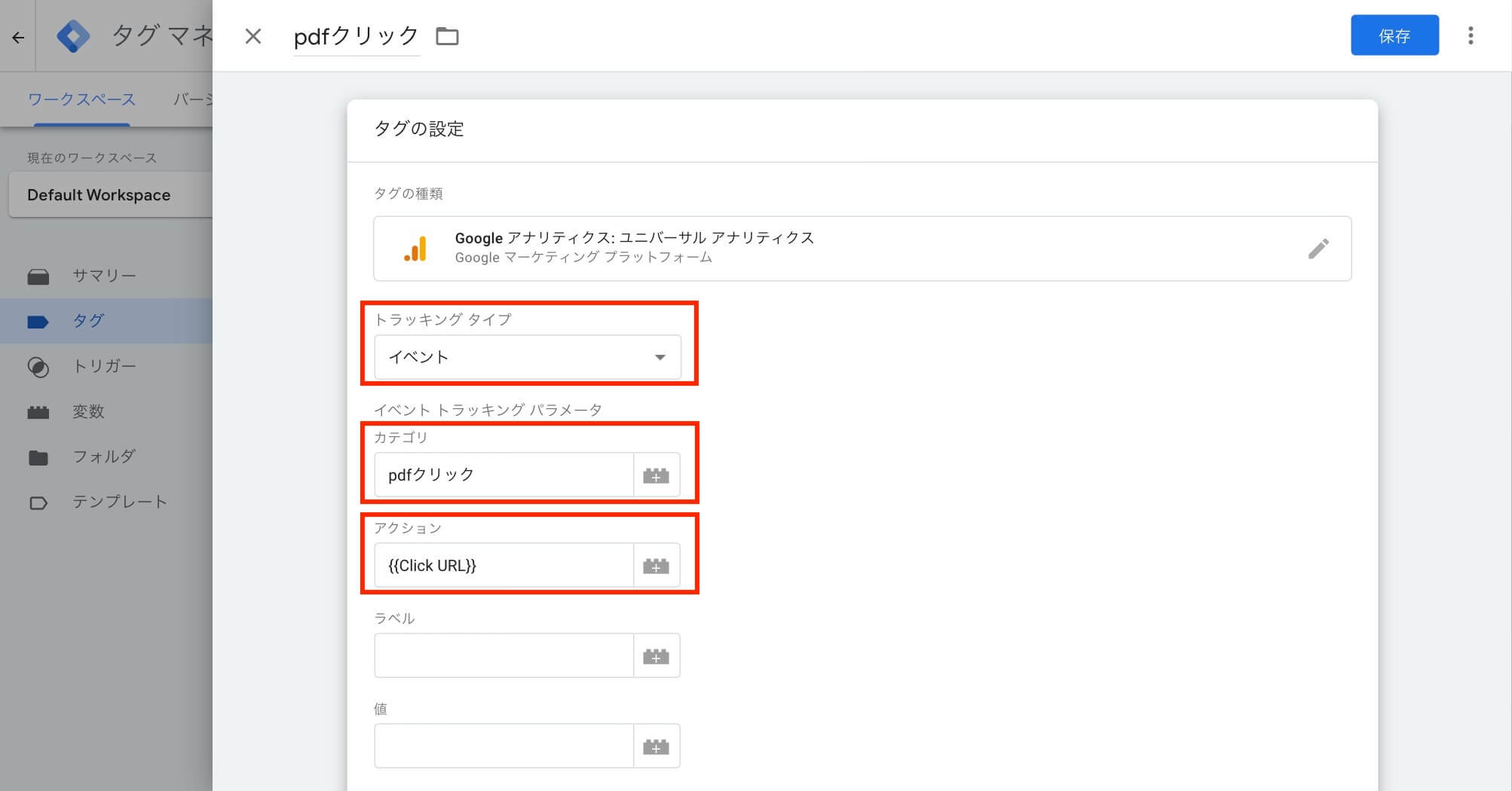The width and height of the screenshot is (1512, 791).
Task: Open 変数 in sidebar
Action: pyautogui.click(x=106, y=411)
